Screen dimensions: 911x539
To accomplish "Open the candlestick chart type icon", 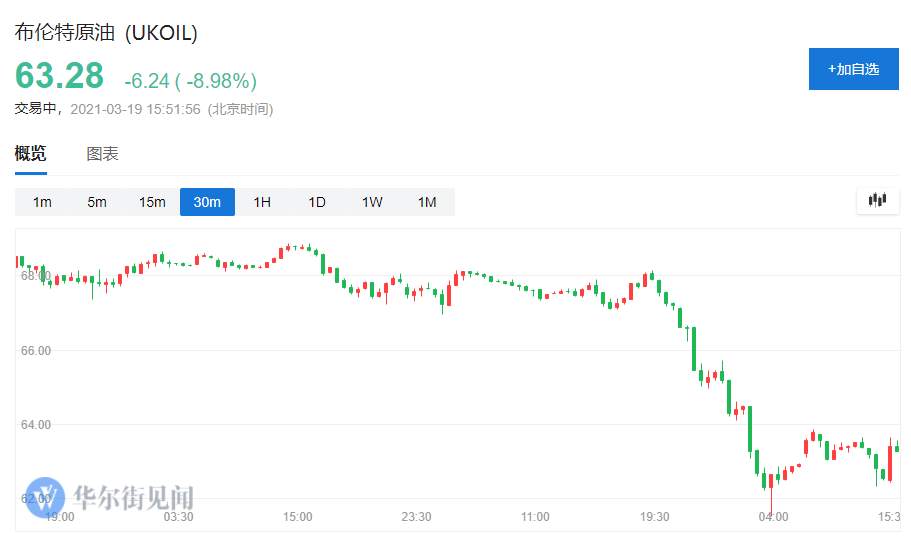I will 877,201.
